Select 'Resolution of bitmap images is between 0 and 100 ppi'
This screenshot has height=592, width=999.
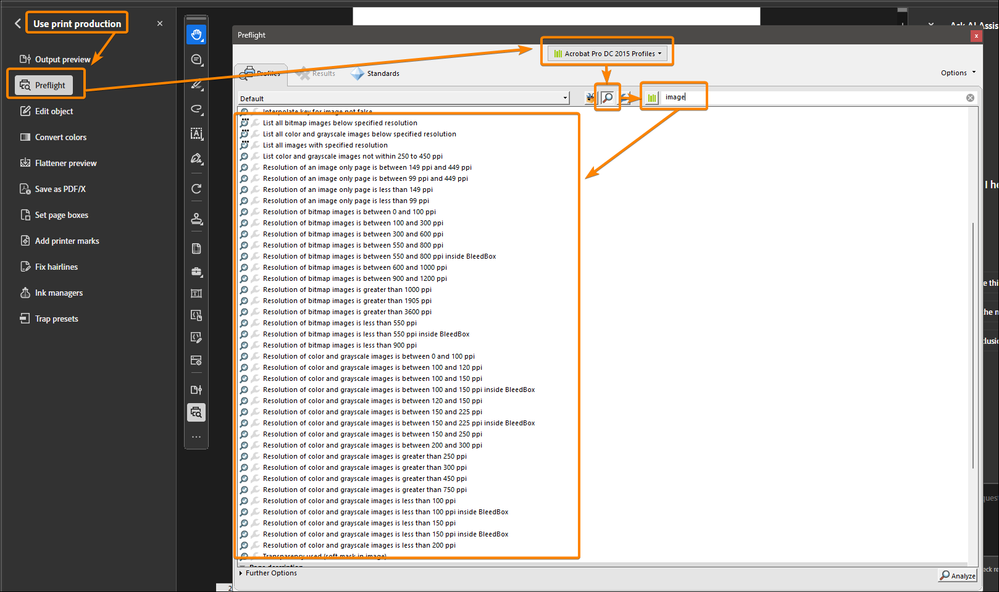tap(349, 212)
